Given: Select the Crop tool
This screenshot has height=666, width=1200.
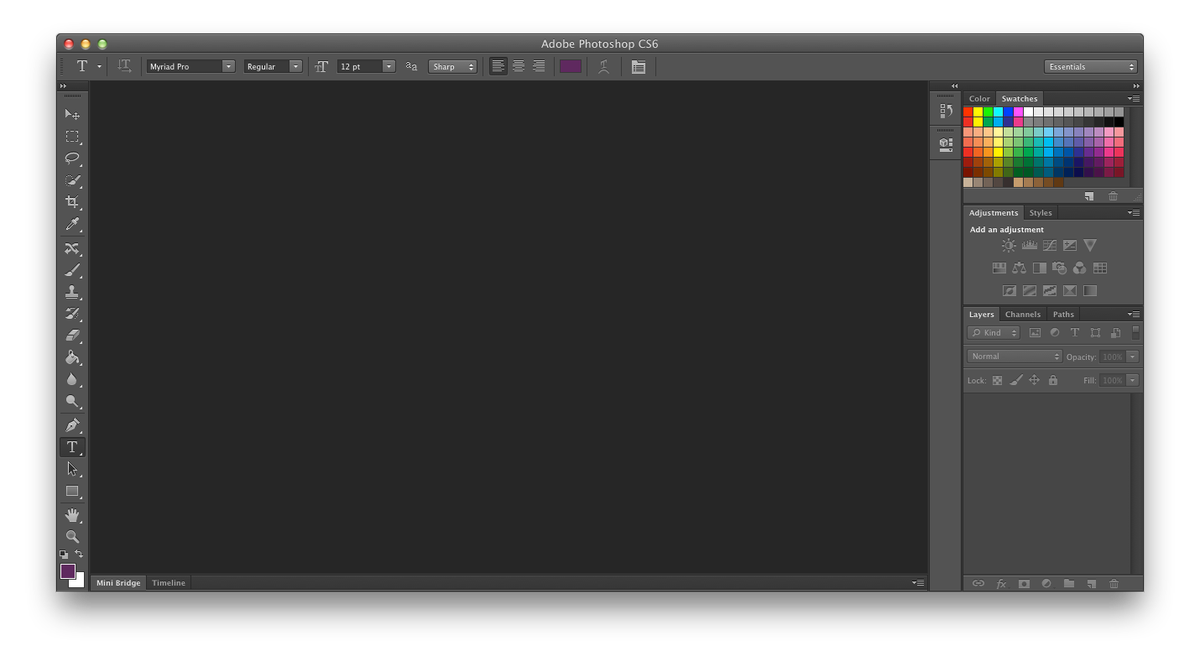Looking at the screenshot, I should tap(72, 202).
